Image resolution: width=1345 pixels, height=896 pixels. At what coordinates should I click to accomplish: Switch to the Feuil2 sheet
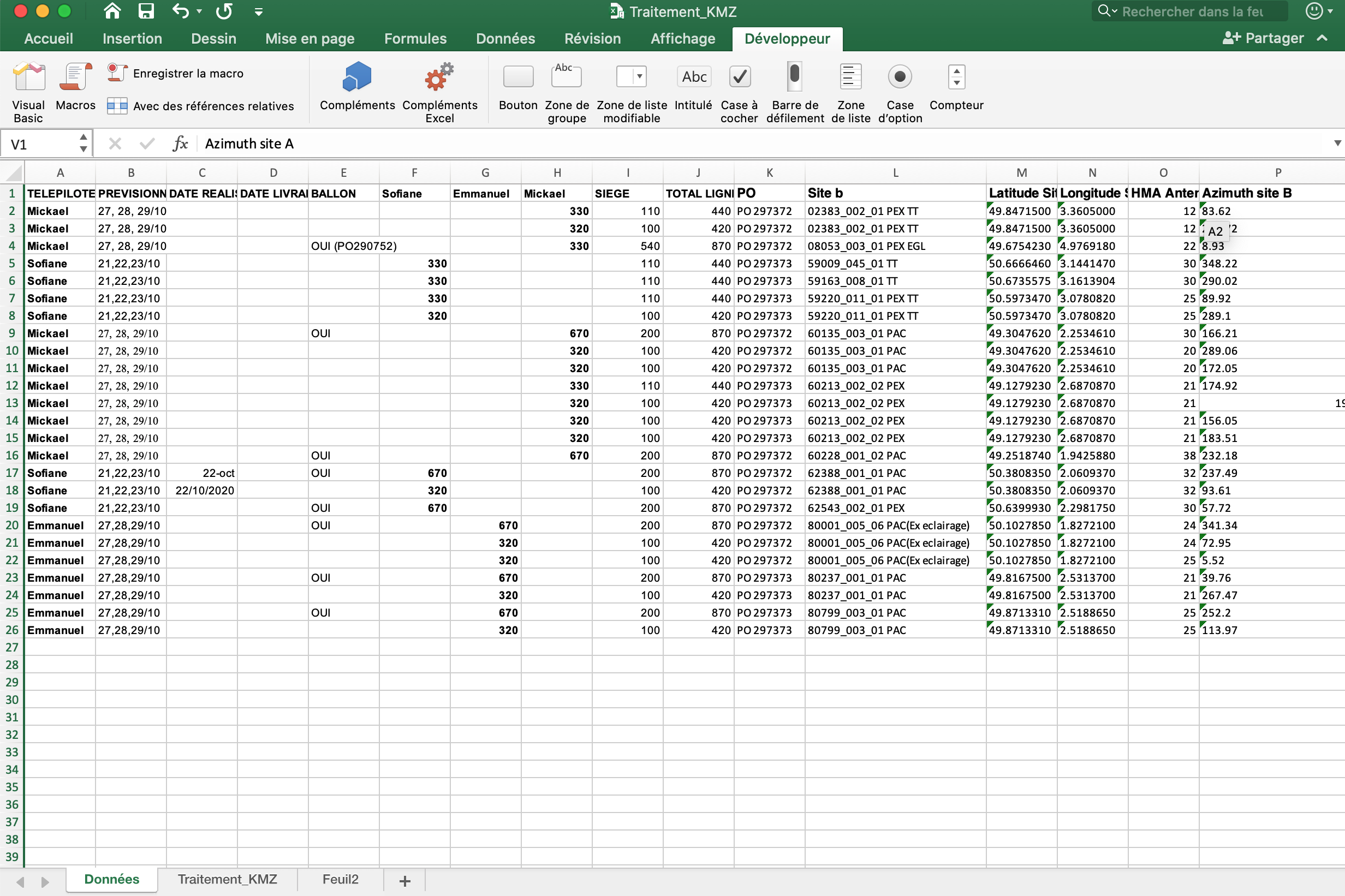[x=340, y=879]
